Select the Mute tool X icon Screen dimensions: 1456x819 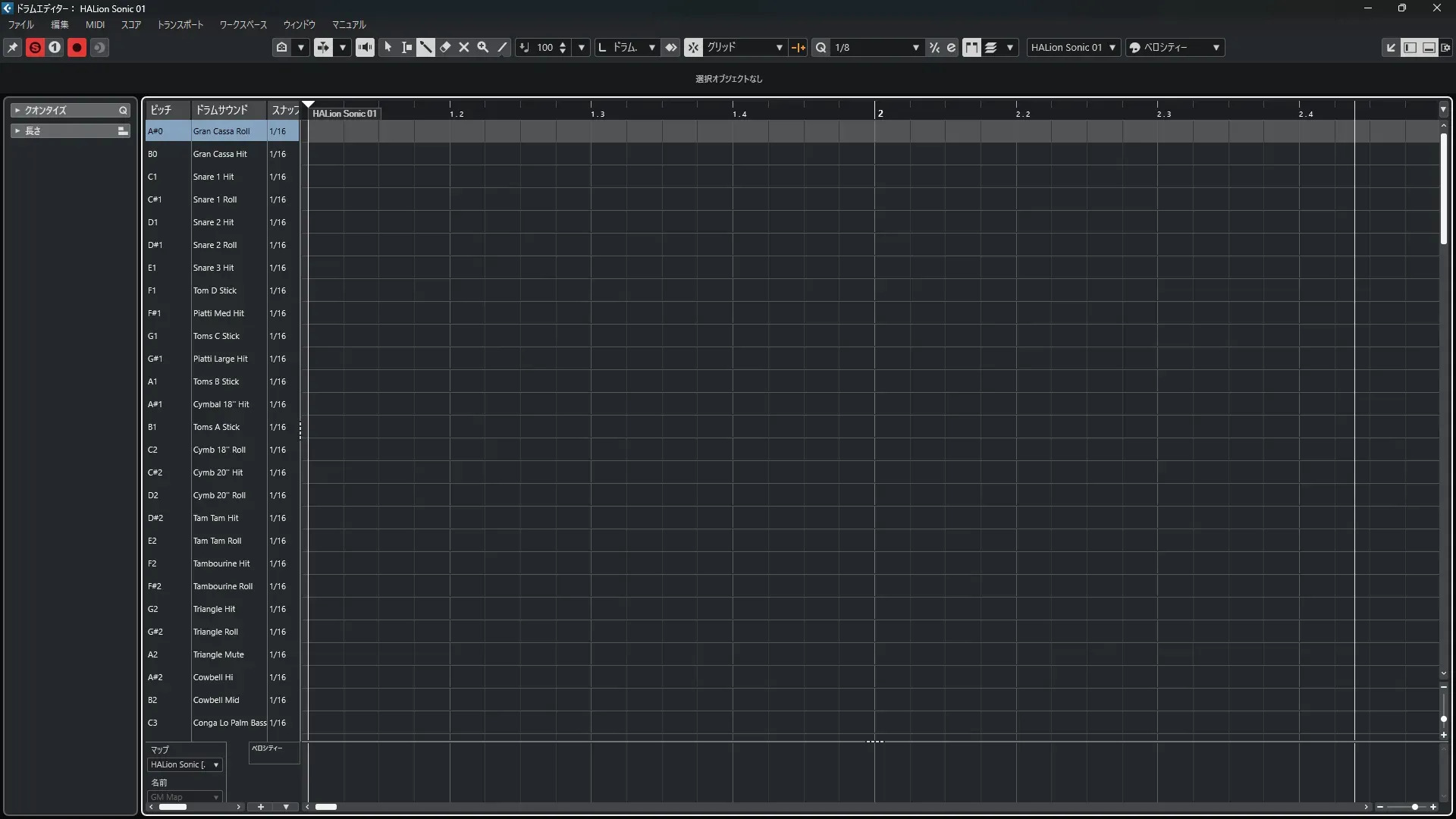464,47
